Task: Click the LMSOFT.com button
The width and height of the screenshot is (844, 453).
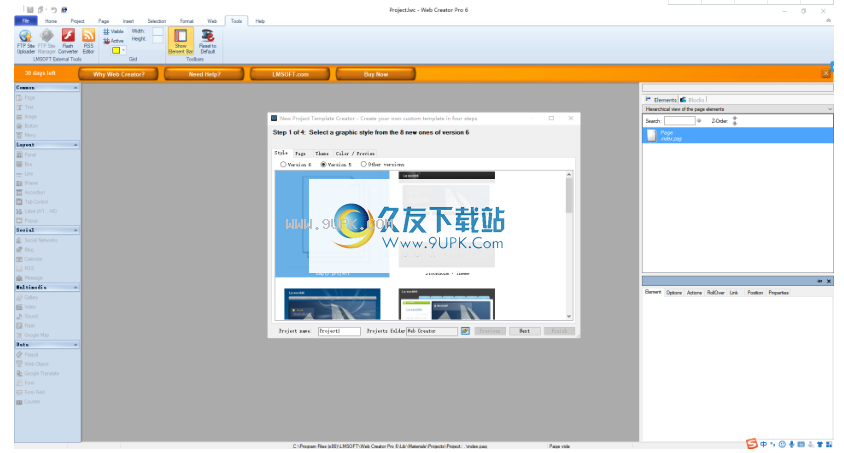Action: click(x=290, y=74)
